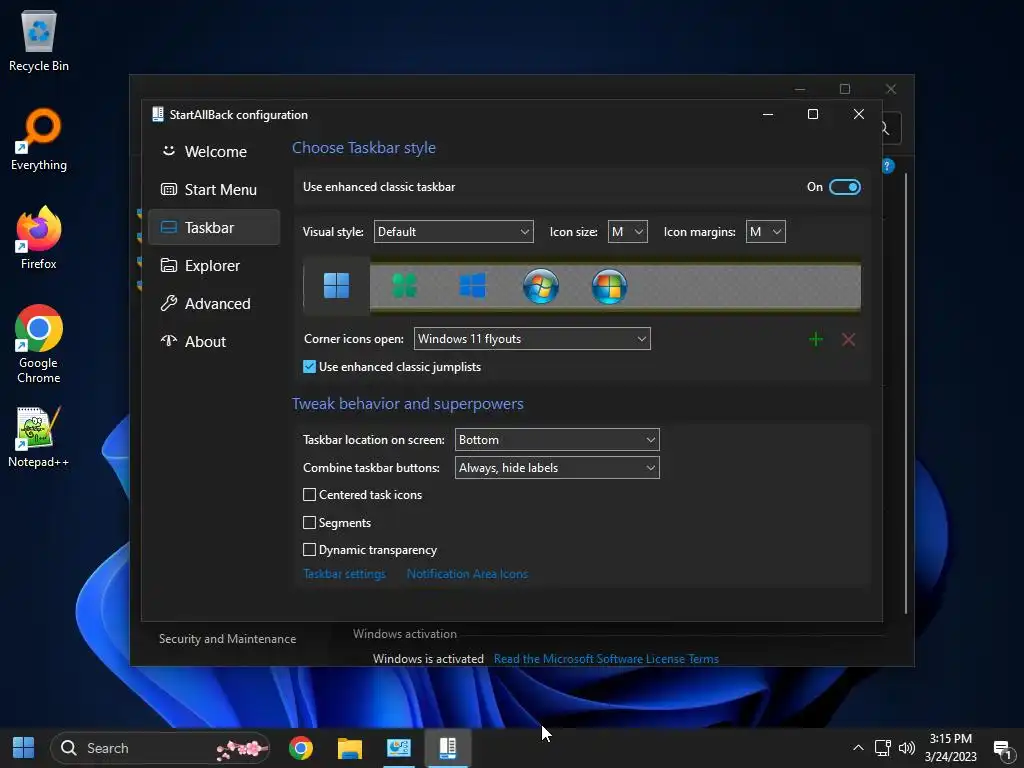Image resolution: width=1024 pixels, height=768 pixels.
Task: Click the Tweak behavior and superpowers heading
Action: (x=408, y=404)
